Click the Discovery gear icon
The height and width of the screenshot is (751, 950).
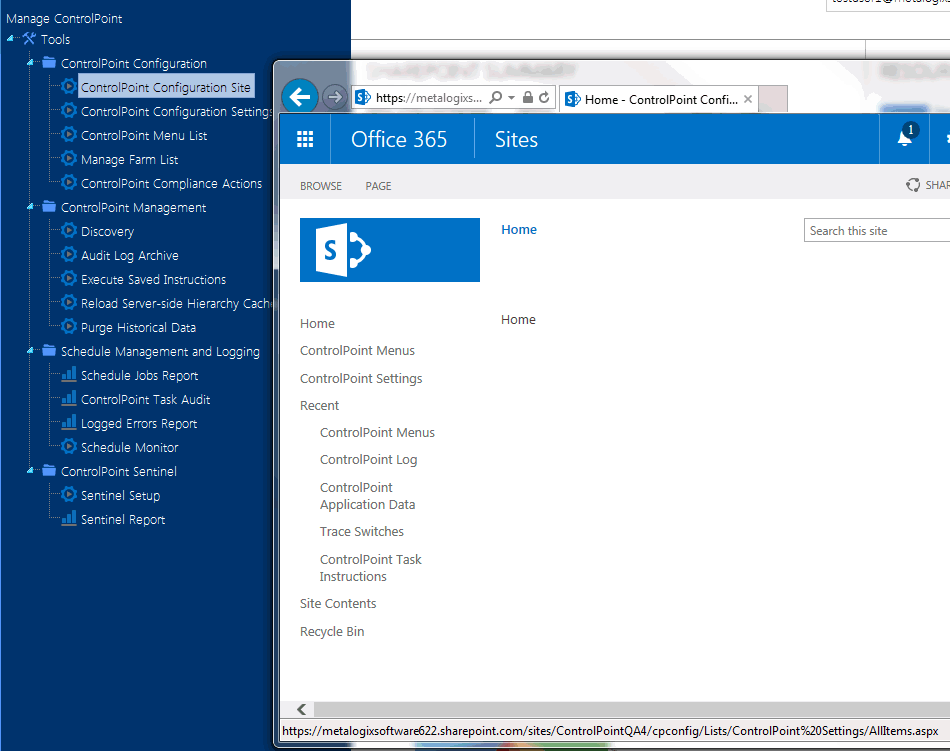point(69,231)
